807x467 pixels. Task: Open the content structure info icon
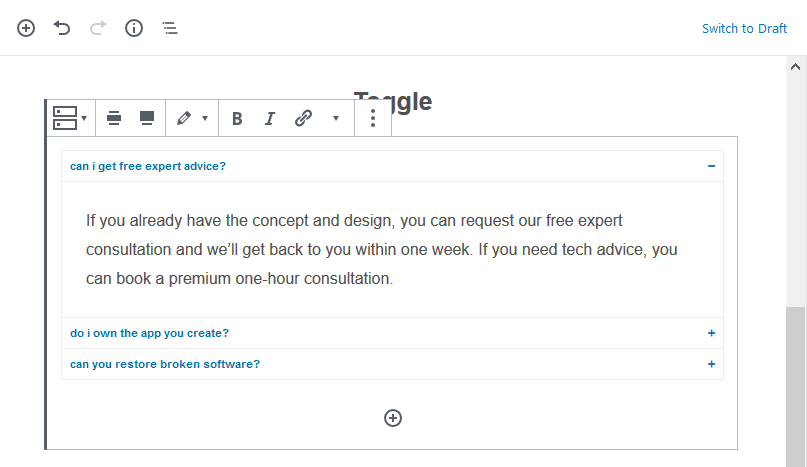[x=134, y=28]
